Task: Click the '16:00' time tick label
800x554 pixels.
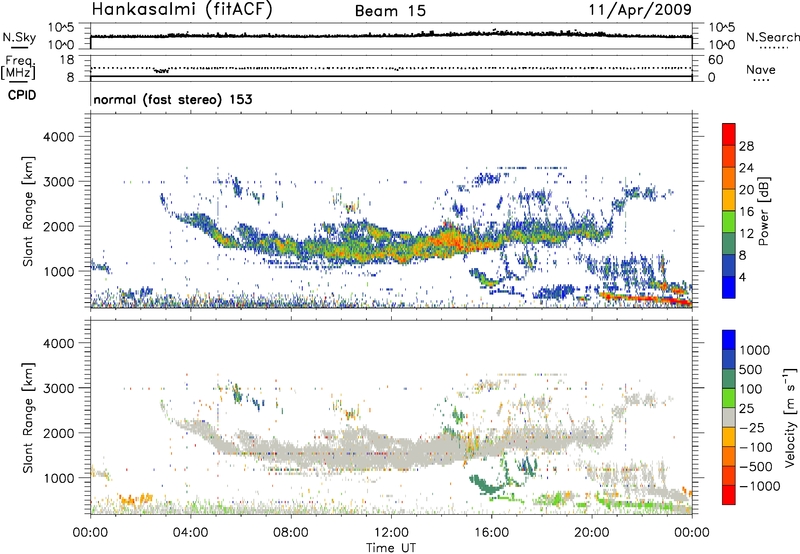Action: [x=491, y=533]
